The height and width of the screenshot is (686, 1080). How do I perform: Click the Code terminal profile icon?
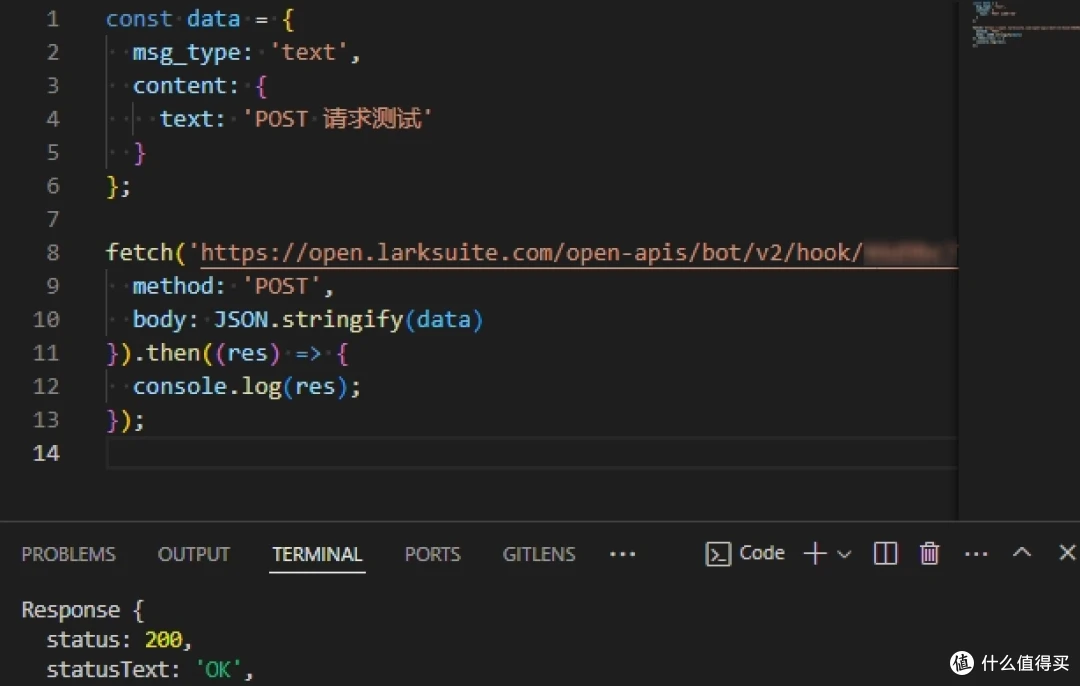(x=718, y=554)
